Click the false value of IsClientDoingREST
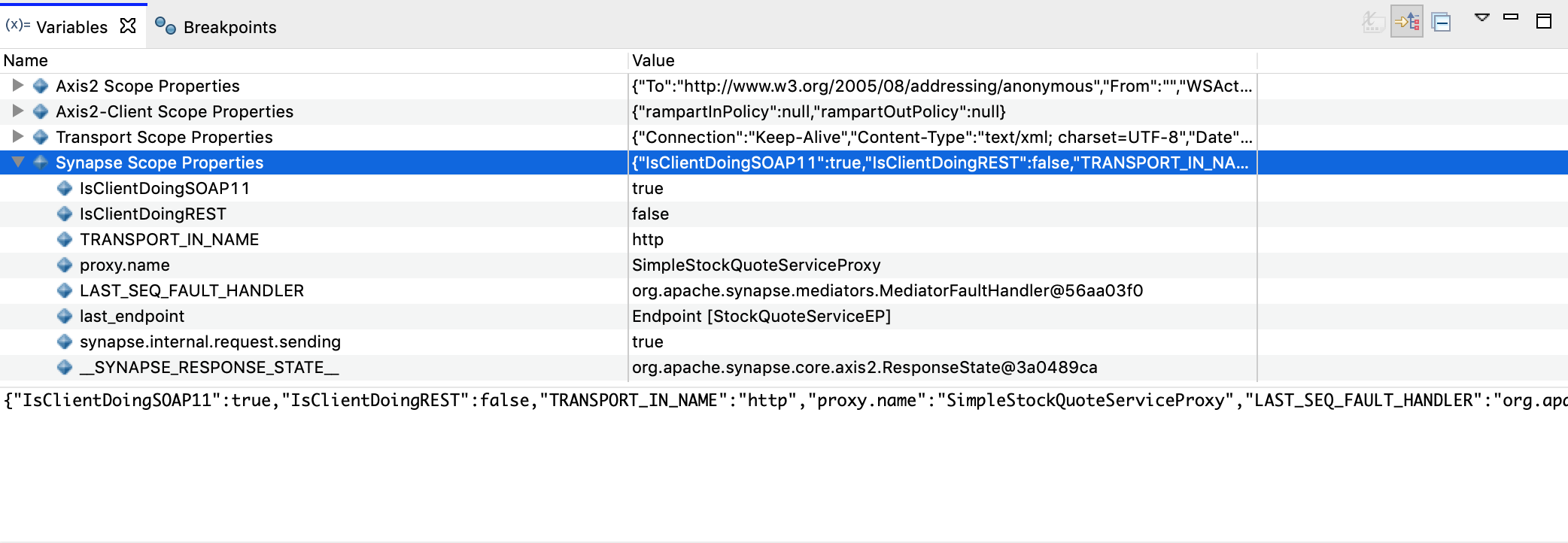 pos(650,214)
